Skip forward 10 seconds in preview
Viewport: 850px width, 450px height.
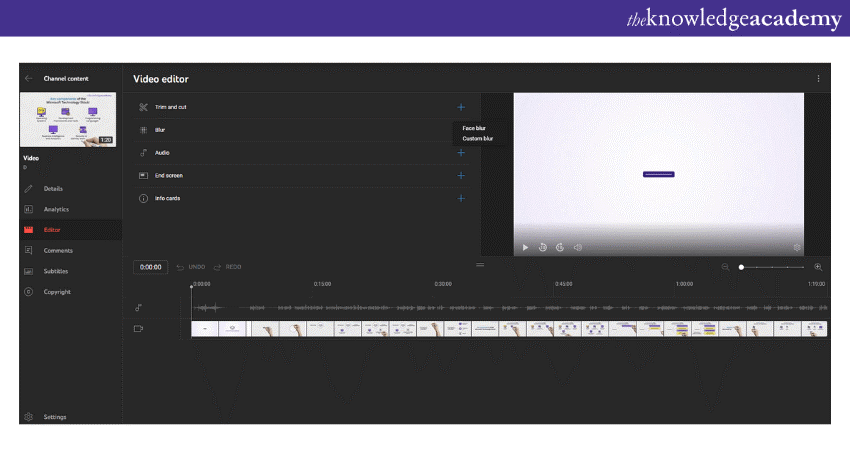pos(560,247)
